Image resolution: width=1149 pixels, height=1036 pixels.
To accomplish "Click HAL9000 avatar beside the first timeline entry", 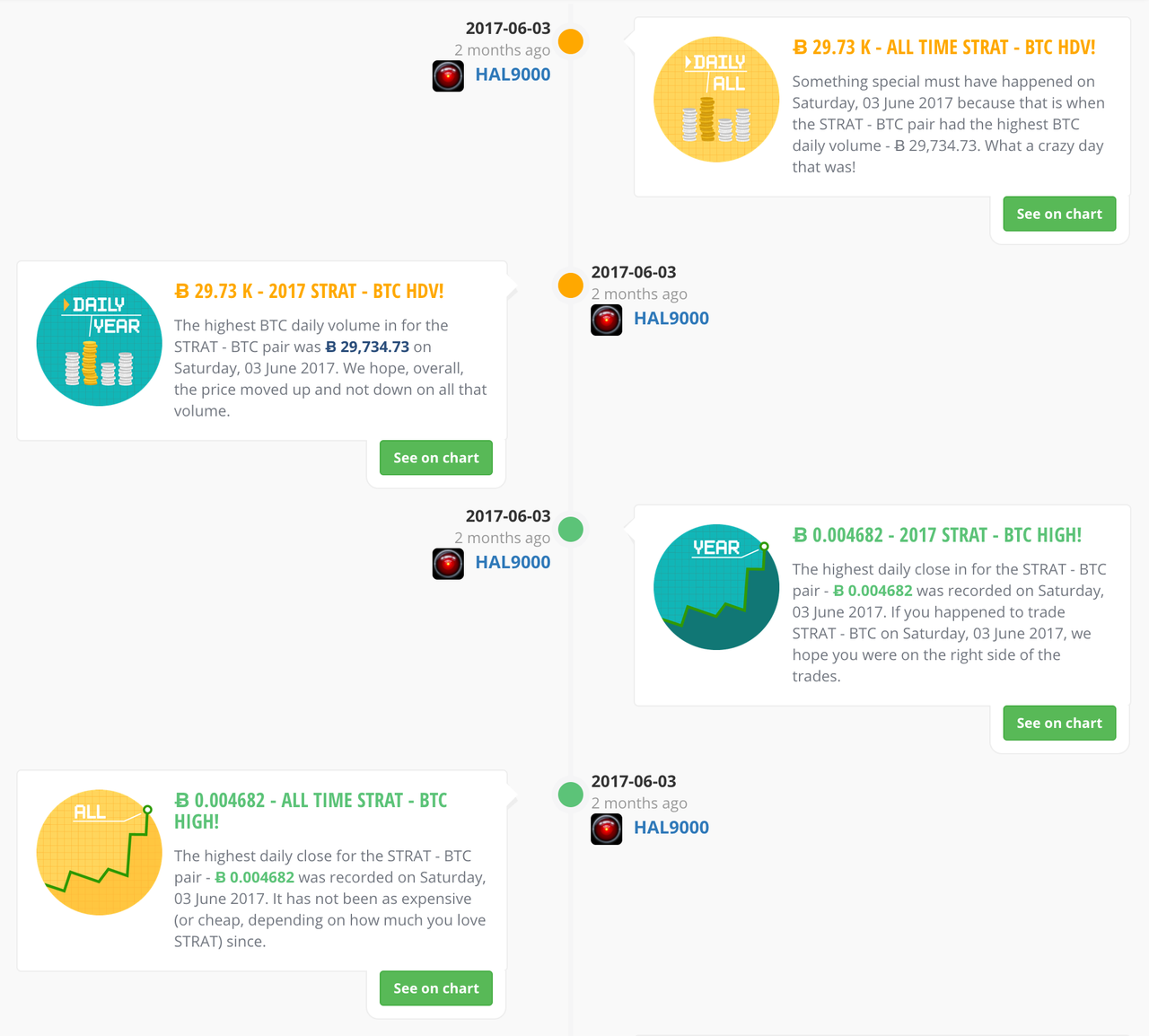I will point(448,75).
